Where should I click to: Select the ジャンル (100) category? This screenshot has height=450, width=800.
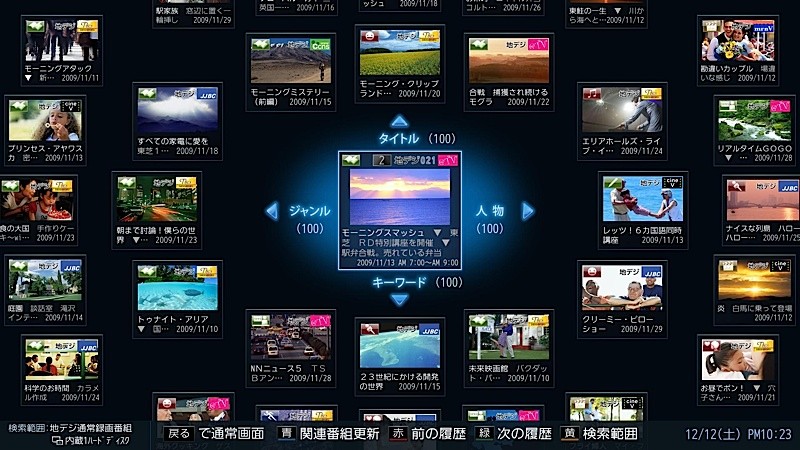pyautogui.click(x=310, y=219)
